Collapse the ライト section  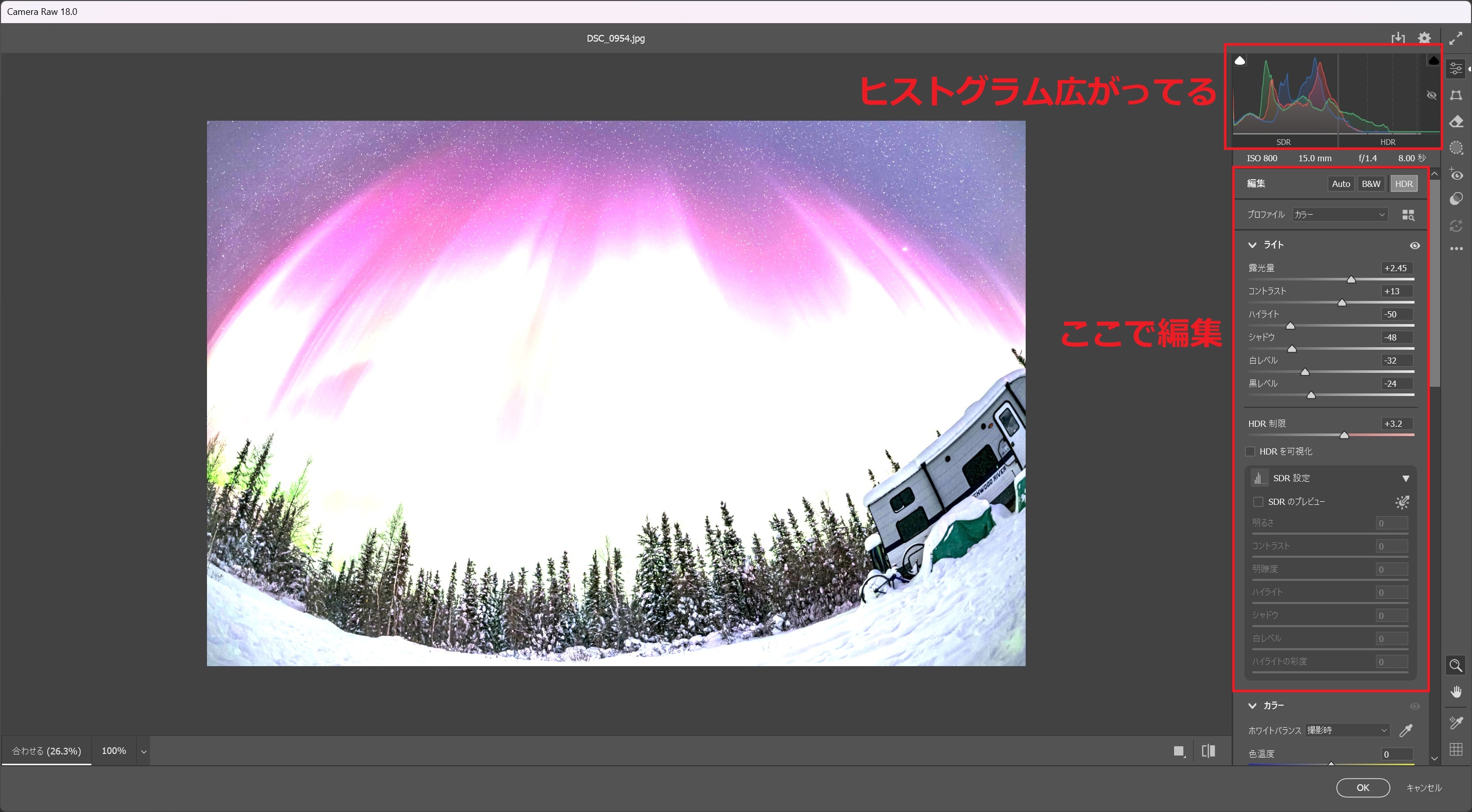coord(1252,244)
